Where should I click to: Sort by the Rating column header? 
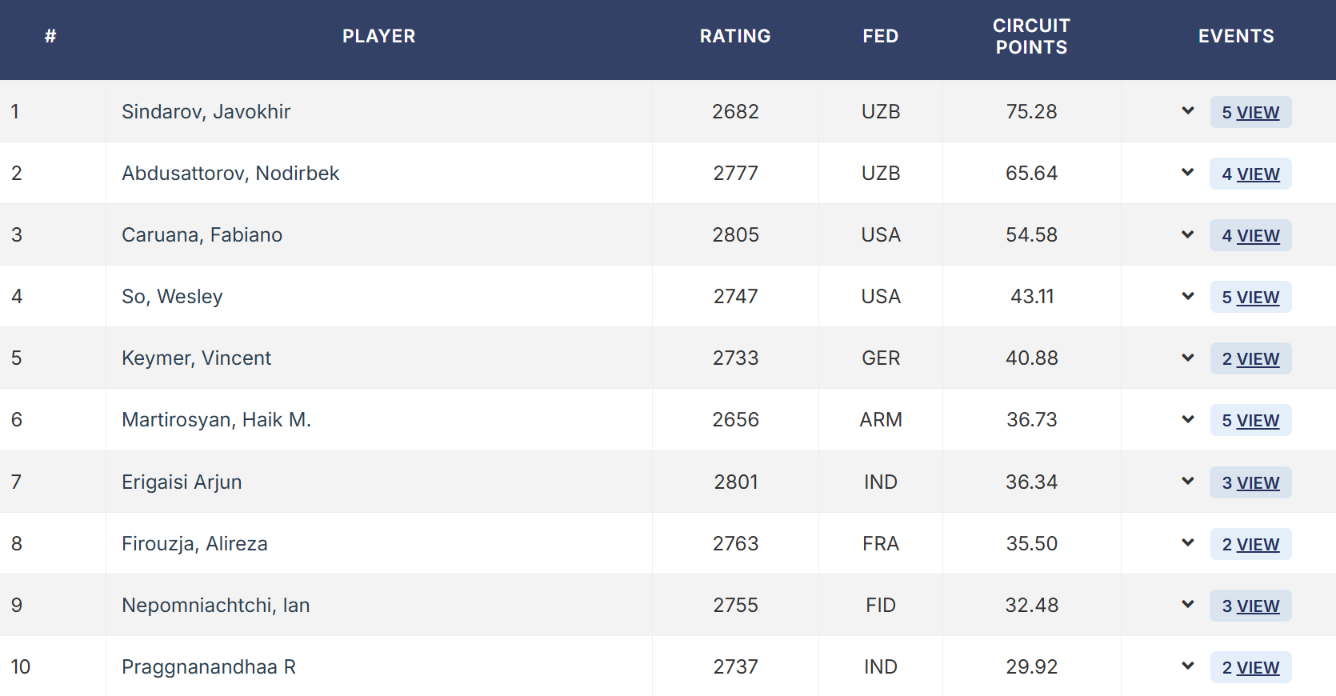(x=735, y=36)
